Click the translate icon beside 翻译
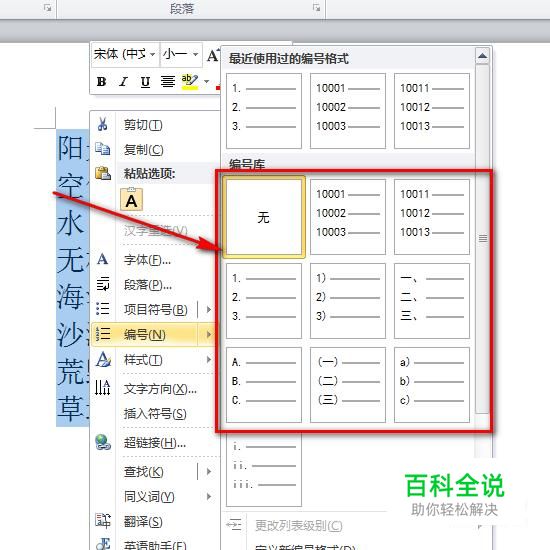The height and width of the screenshot is (550, 550). coord(103,521)
